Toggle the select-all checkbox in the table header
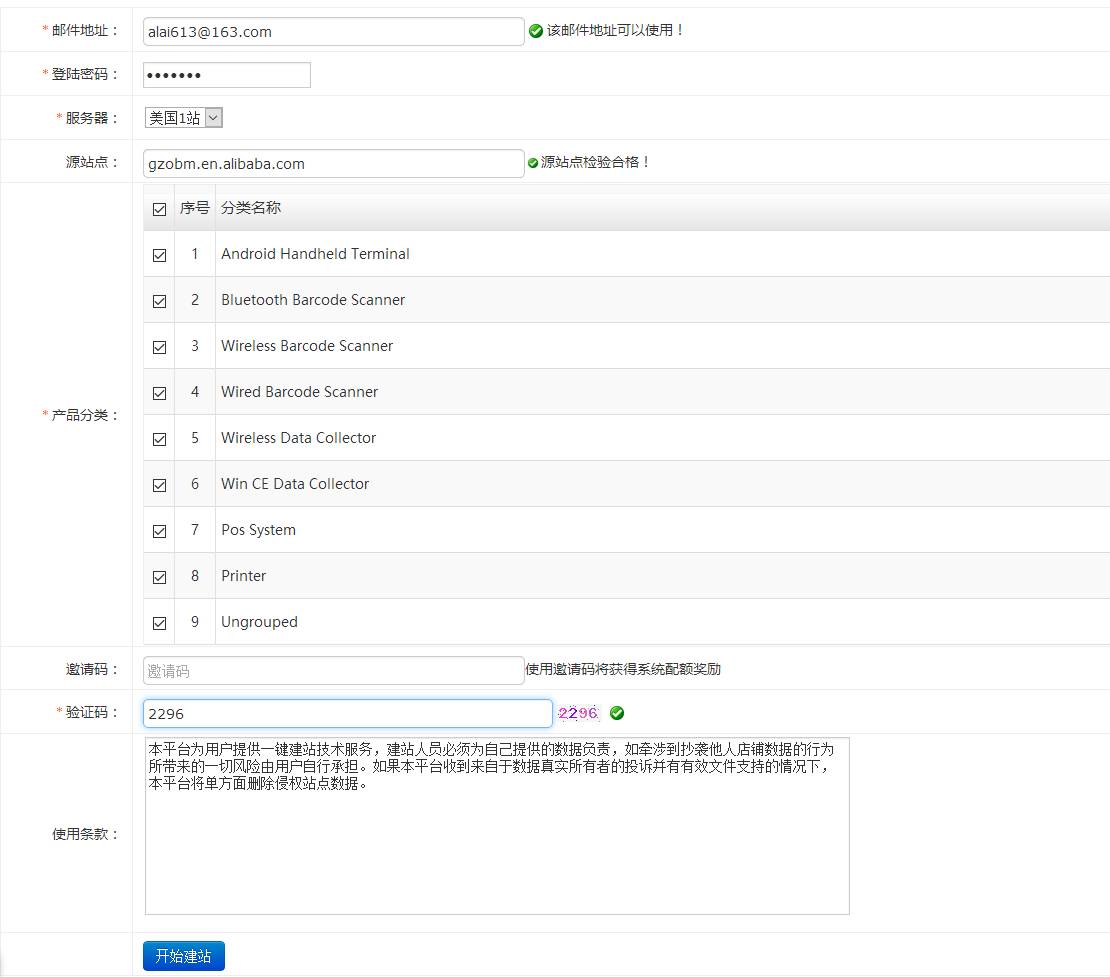The height and width of the screenshot is (977, 1110). click(x=159, y=209)
